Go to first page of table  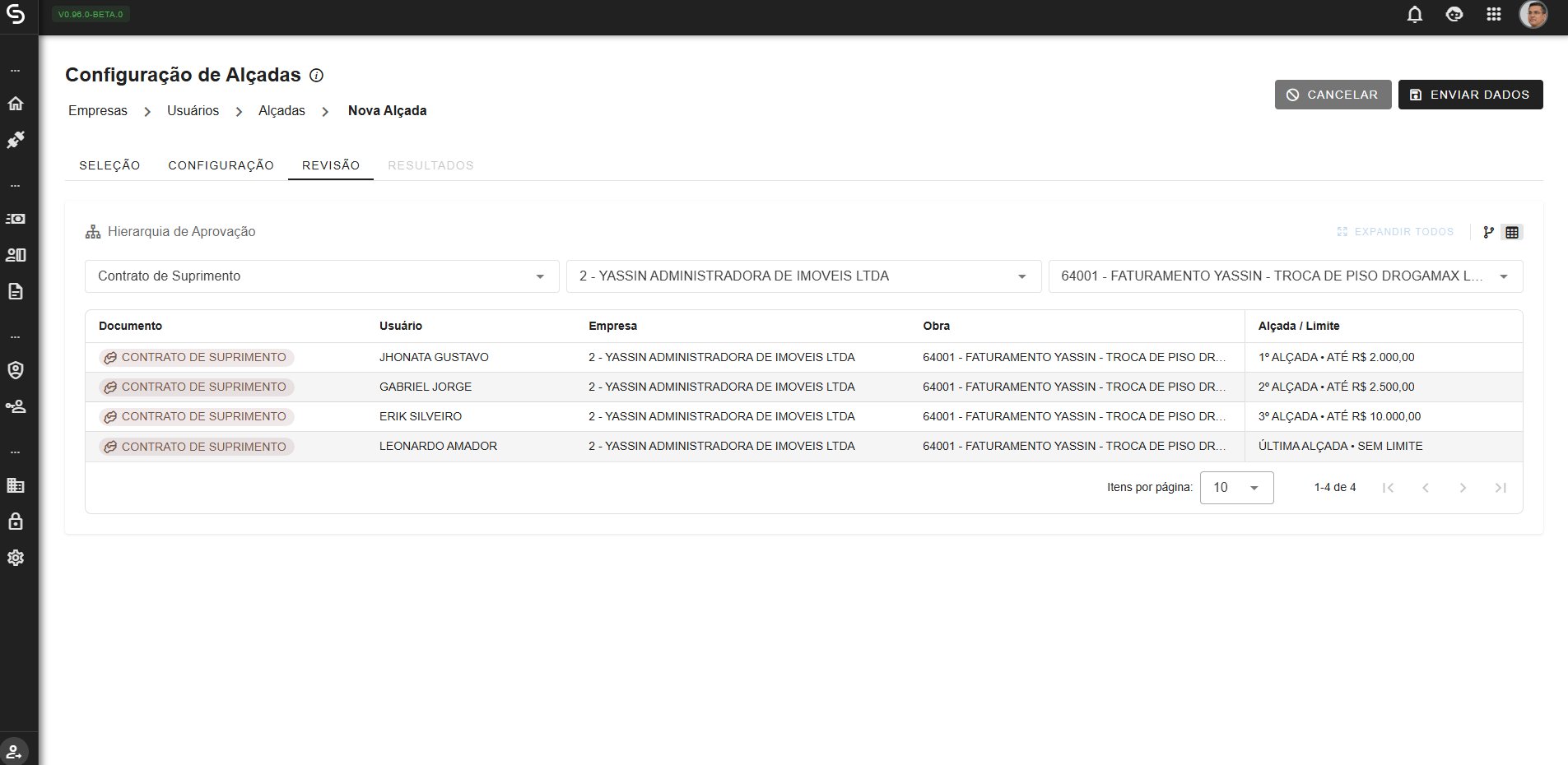(1388, 488)
